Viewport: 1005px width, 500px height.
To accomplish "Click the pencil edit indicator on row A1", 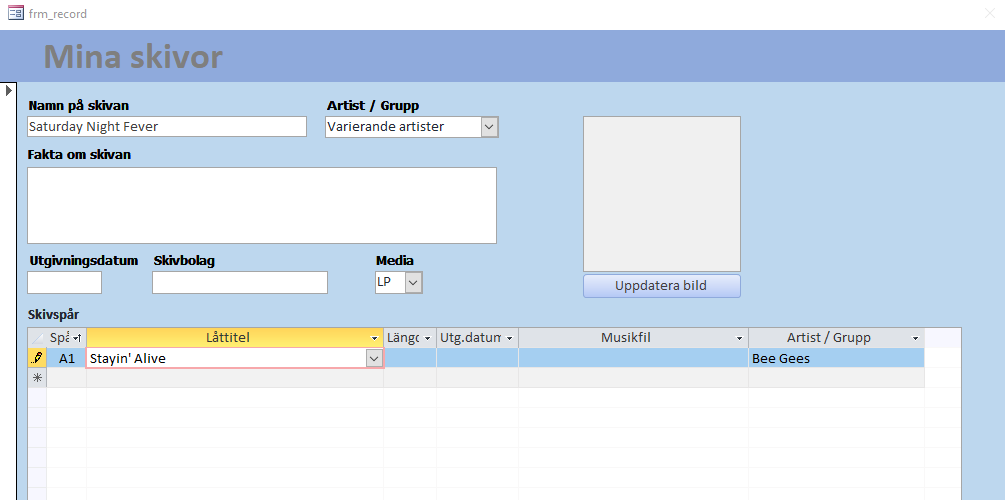I will point(37,358).
